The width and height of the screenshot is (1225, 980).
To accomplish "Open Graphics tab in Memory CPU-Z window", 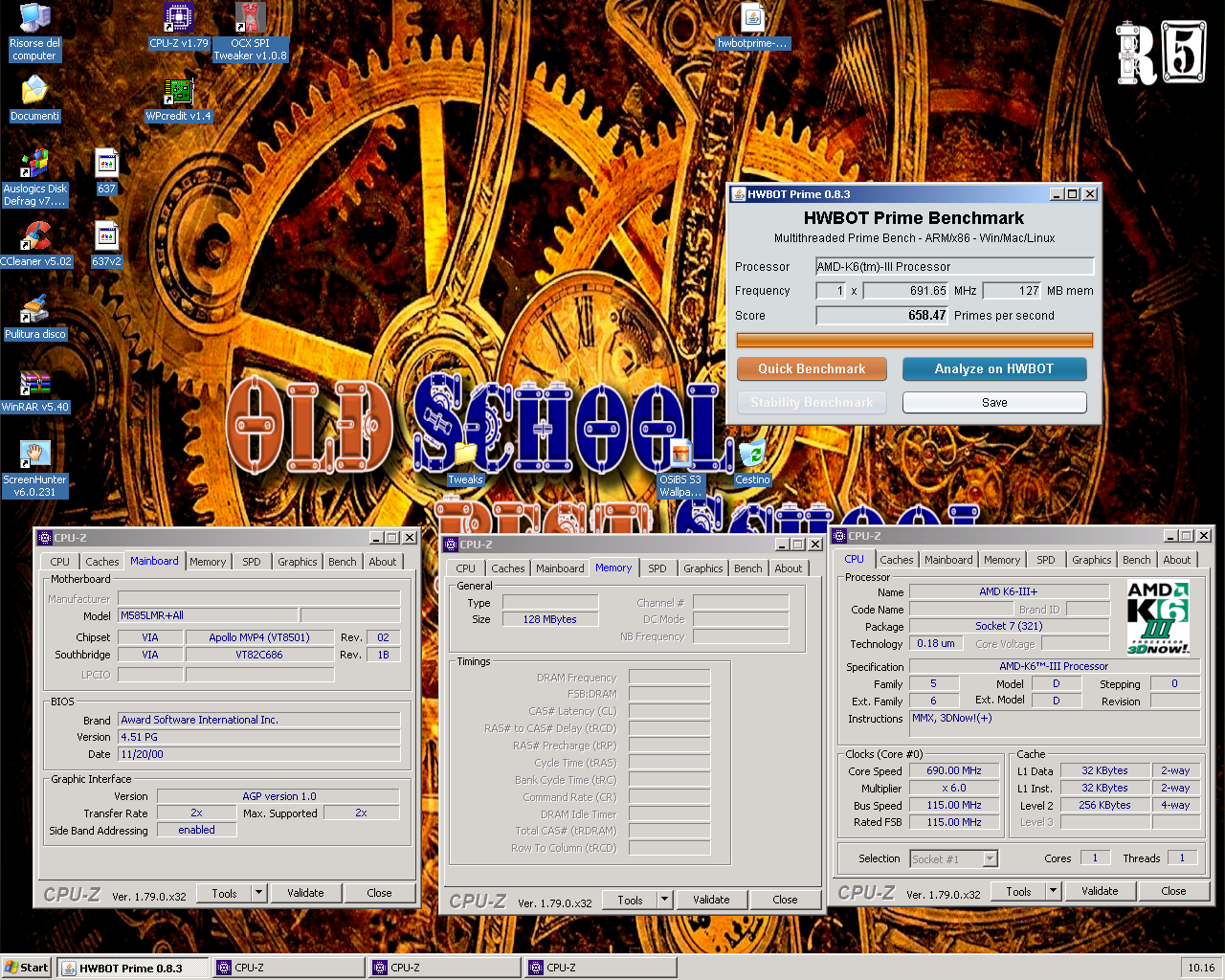I will tap(703, 568).
